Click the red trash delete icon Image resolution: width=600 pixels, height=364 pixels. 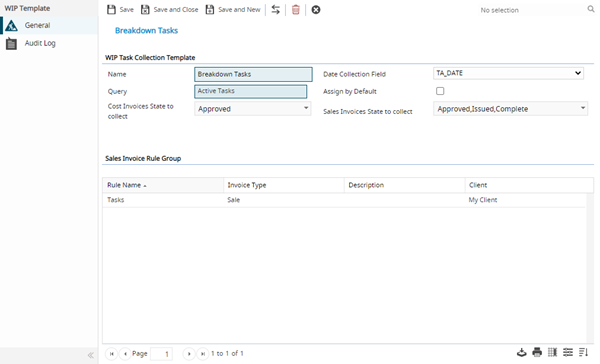pos(296,10)
